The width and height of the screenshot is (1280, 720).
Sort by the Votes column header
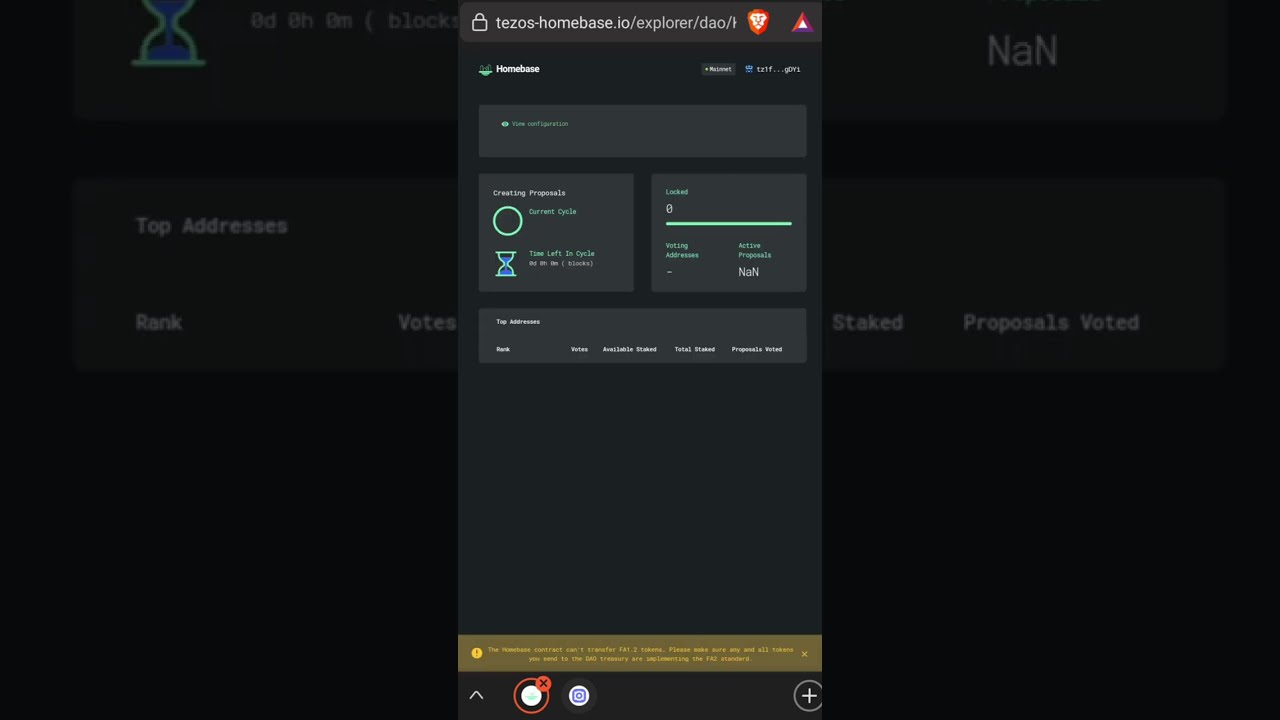point(579,349)
